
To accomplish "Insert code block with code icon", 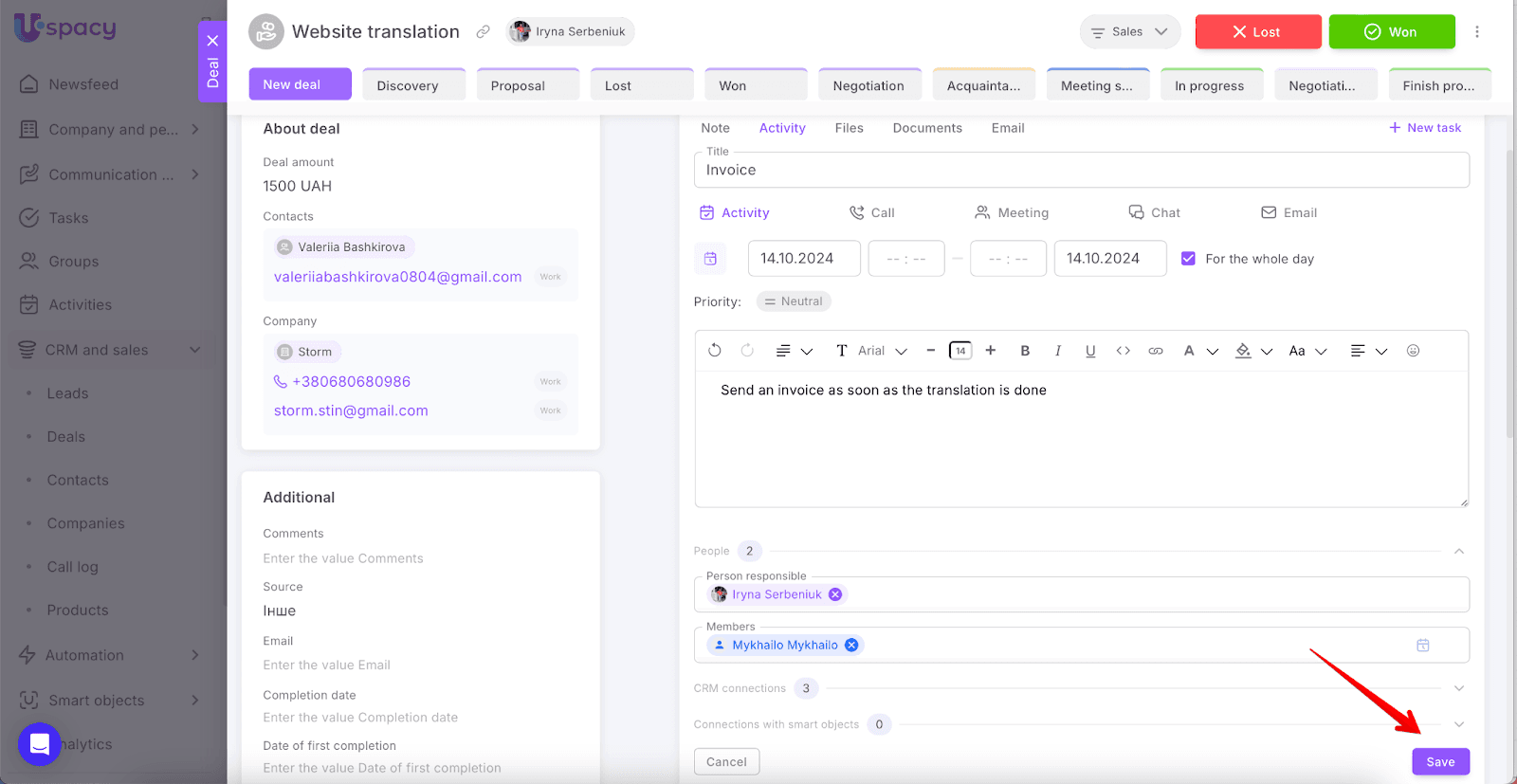I will tap(1123, 351).
